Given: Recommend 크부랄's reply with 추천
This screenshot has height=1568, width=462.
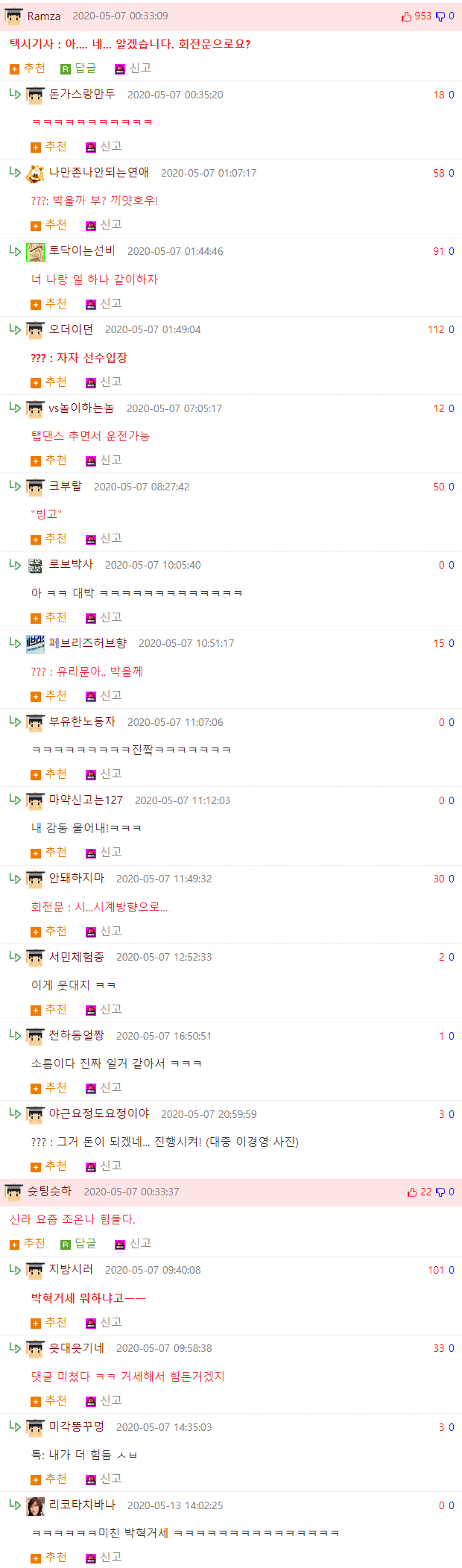Looking at the screenshot, I should pos(48,539).
